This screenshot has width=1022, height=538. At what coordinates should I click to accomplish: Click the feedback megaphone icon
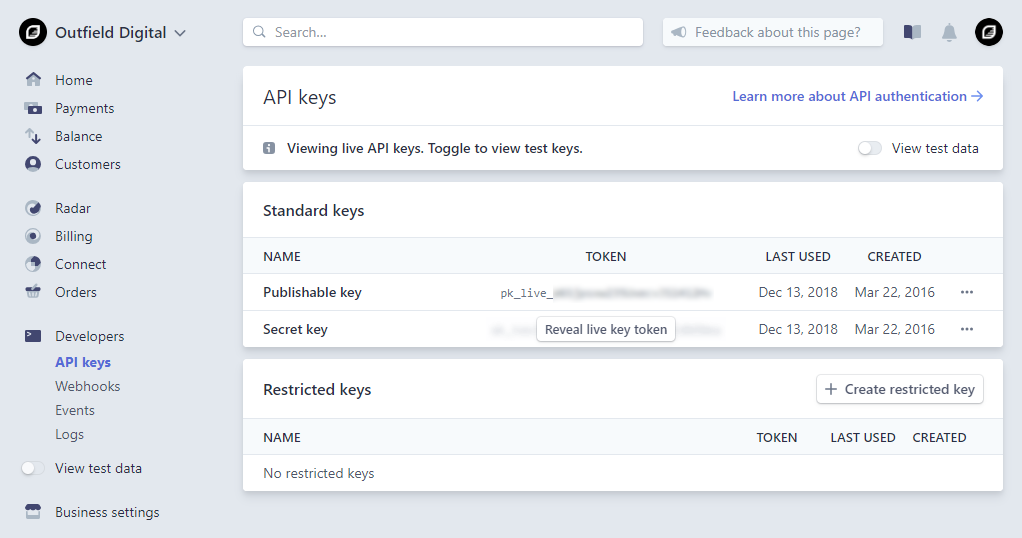click(x=679, y=32)
